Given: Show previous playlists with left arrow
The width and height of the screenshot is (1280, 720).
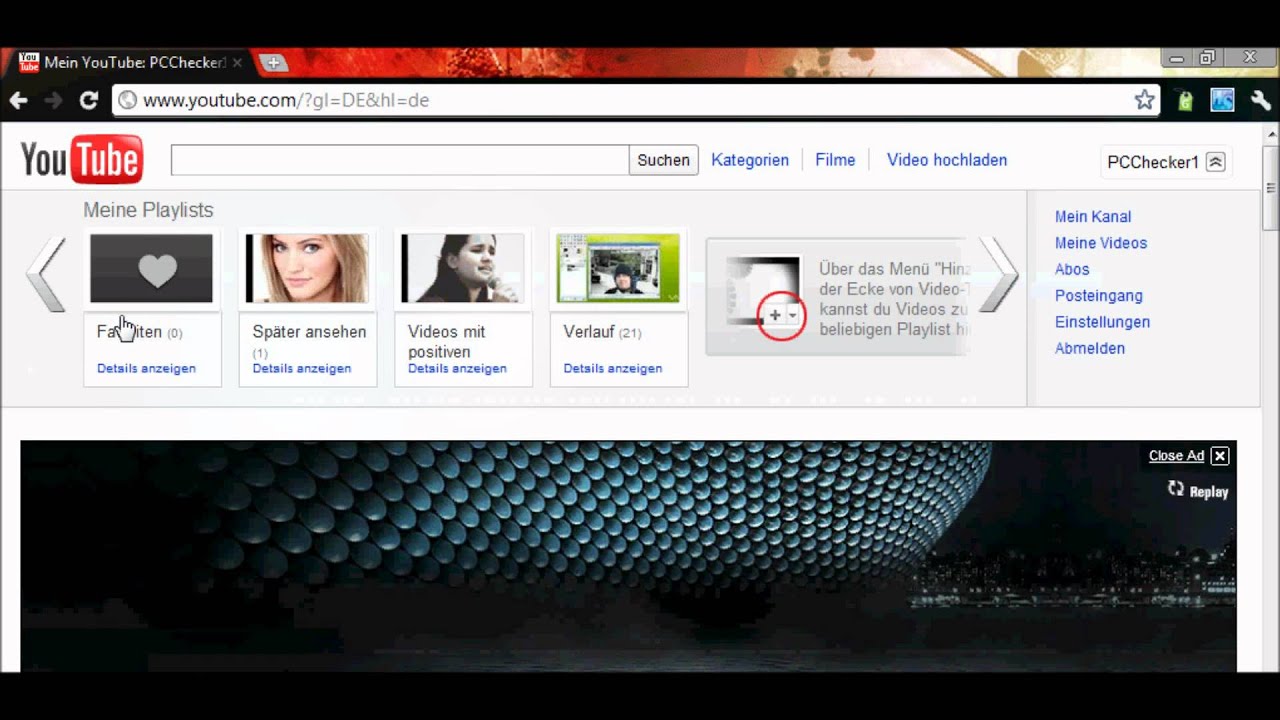Looking at the screenshot, I should (45, 274).
